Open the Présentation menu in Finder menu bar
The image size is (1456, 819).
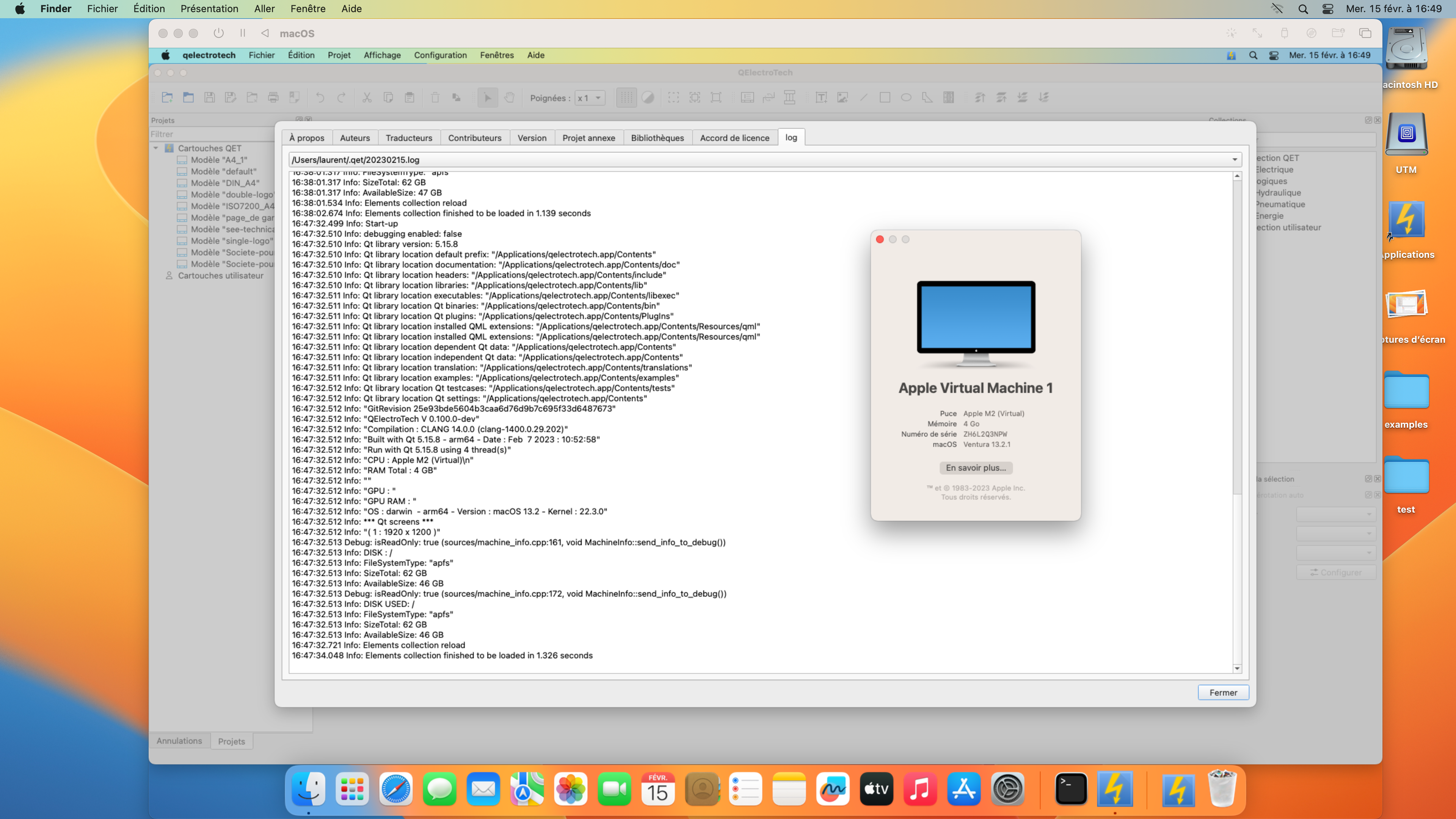click(209, 9)
